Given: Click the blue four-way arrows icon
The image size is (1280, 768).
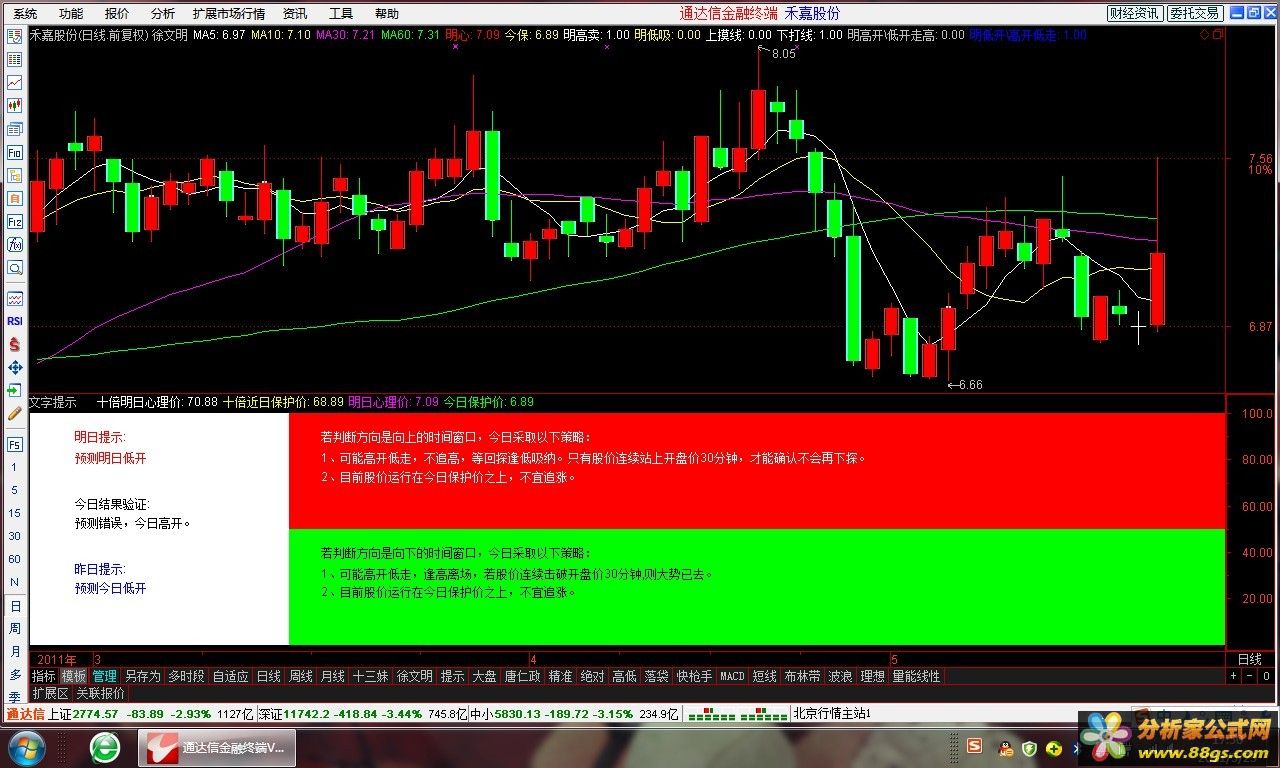Looking at the screenshot, I should (15, 367).
